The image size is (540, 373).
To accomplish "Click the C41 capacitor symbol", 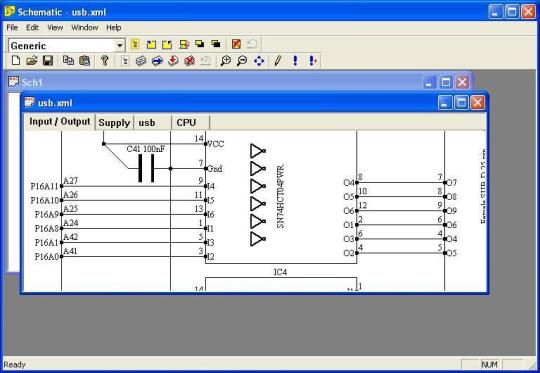I will coord(146,168).
